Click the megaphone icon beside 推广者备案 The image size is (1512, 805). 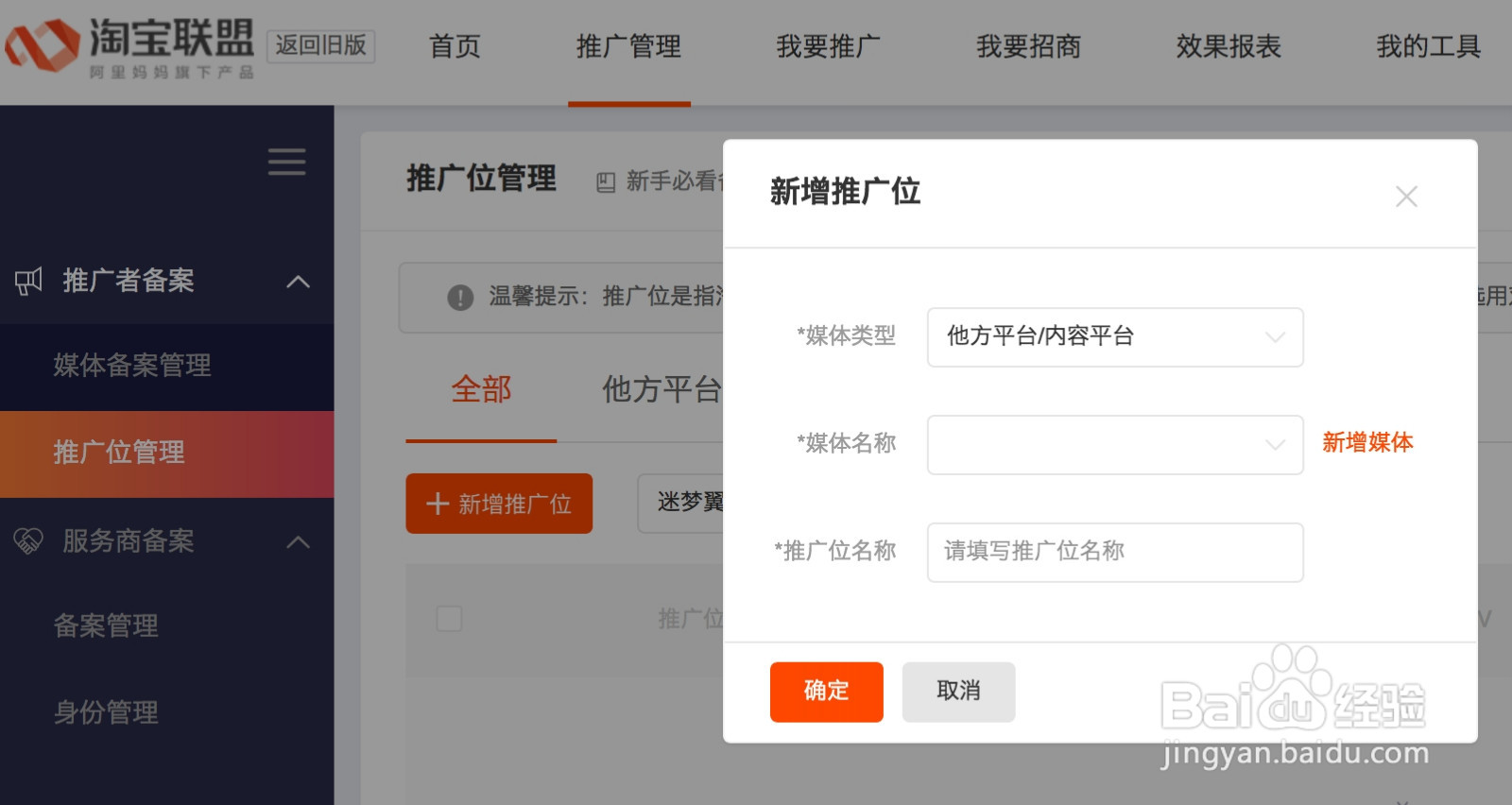28,281
